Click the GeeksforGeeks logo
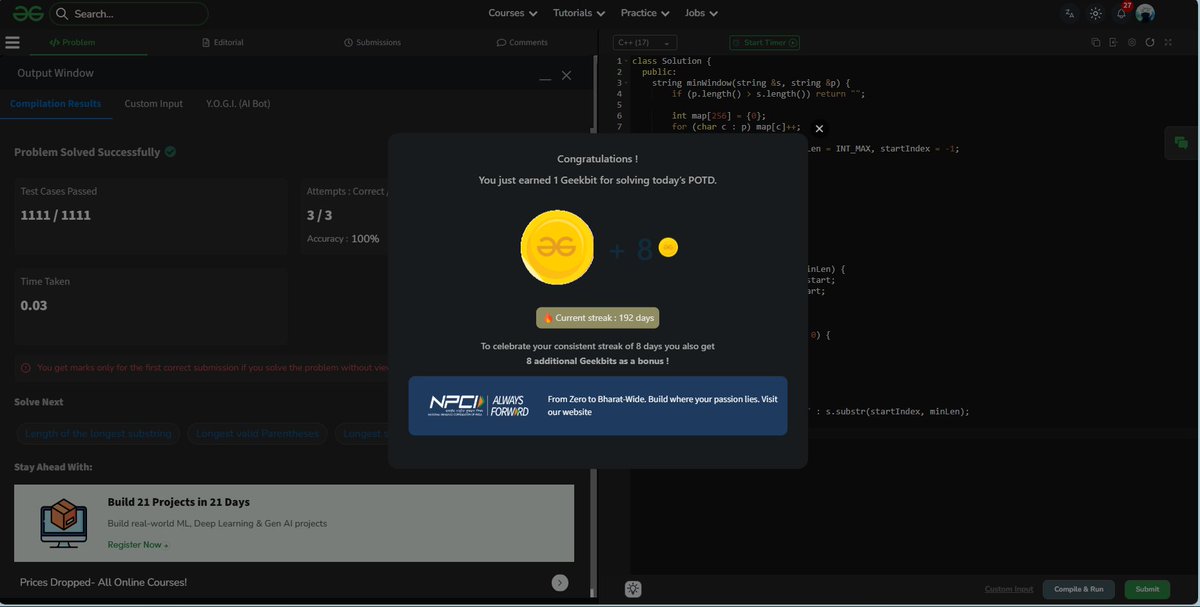 [x=27, y=13]
